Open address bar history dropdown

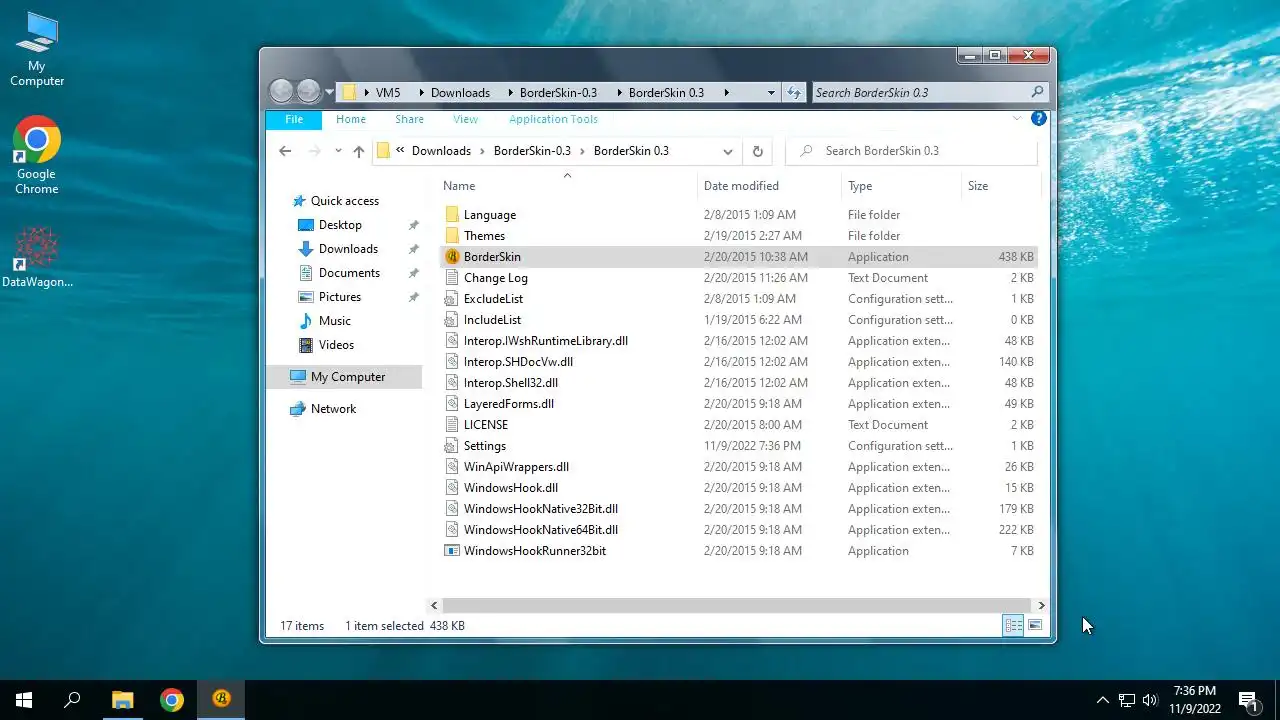point(728,151)
